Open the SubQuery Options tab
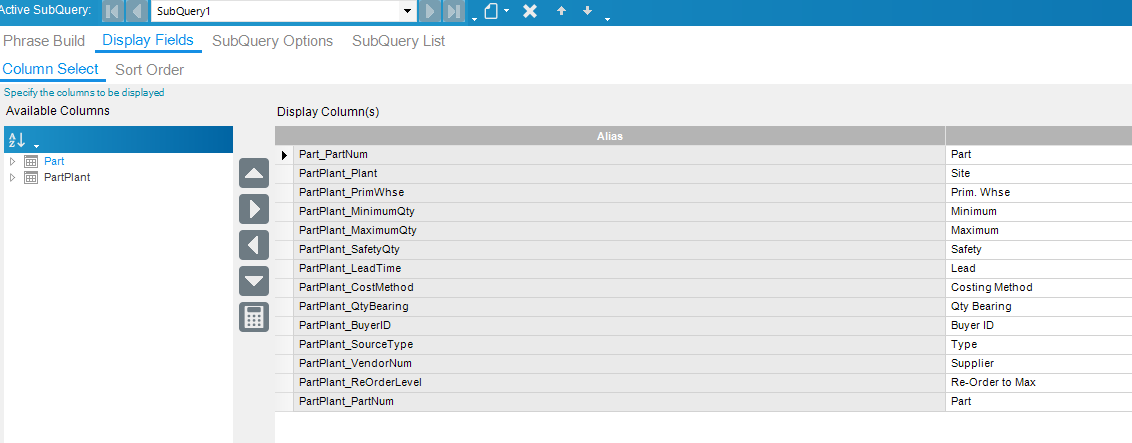 [272, 41]
